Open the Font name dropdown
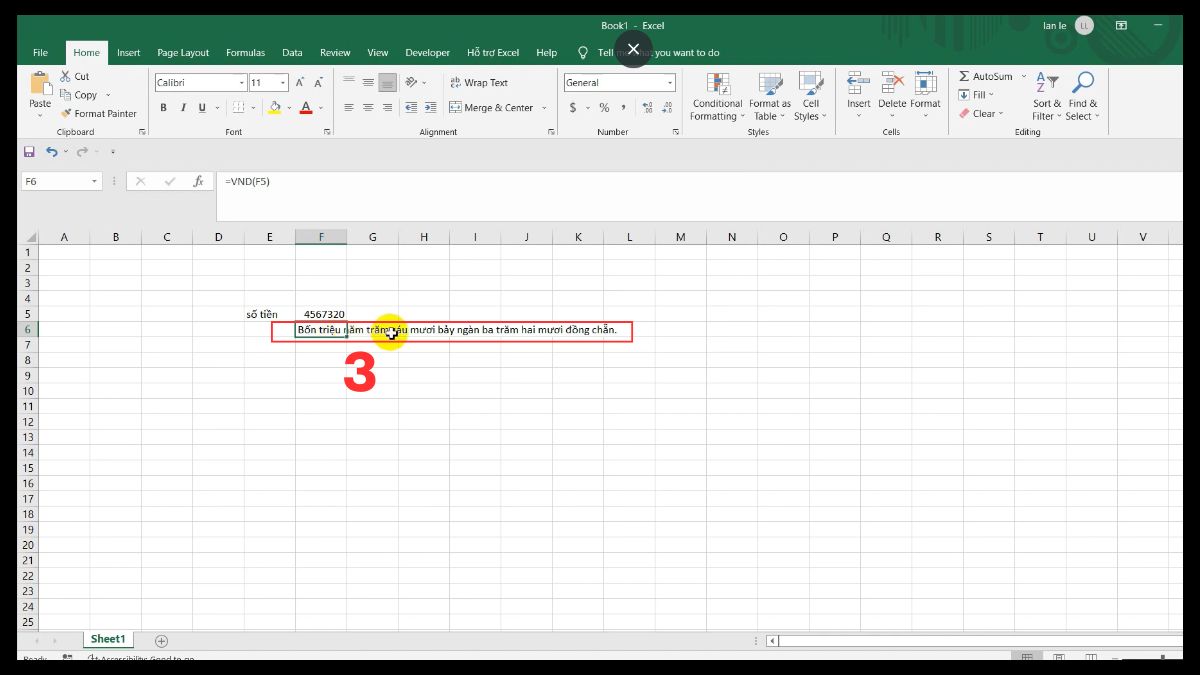 pyautogui.click(x=242, y=82)
